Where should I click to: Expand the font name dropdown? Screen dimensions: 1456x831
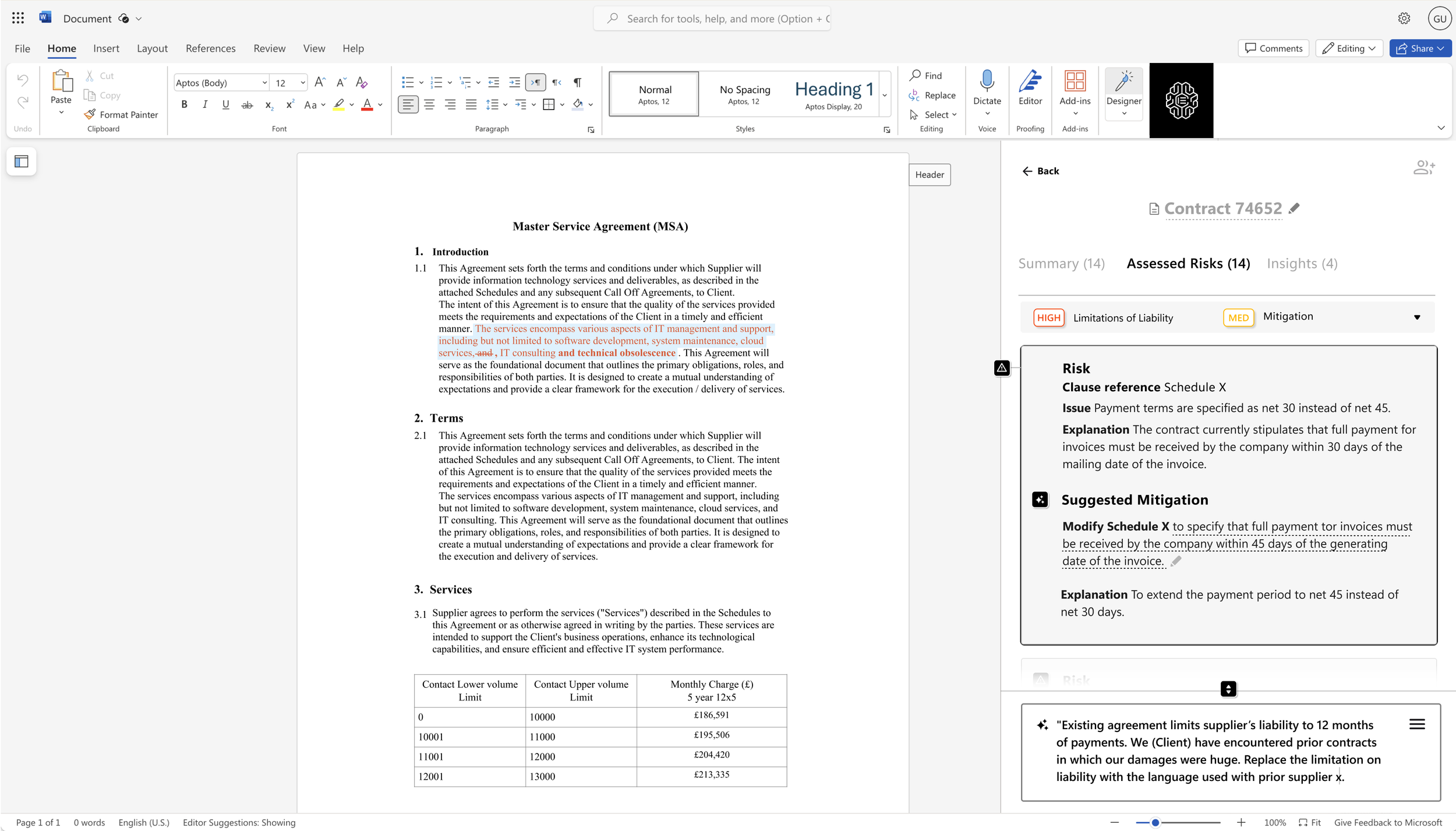[x=264, y=83]
